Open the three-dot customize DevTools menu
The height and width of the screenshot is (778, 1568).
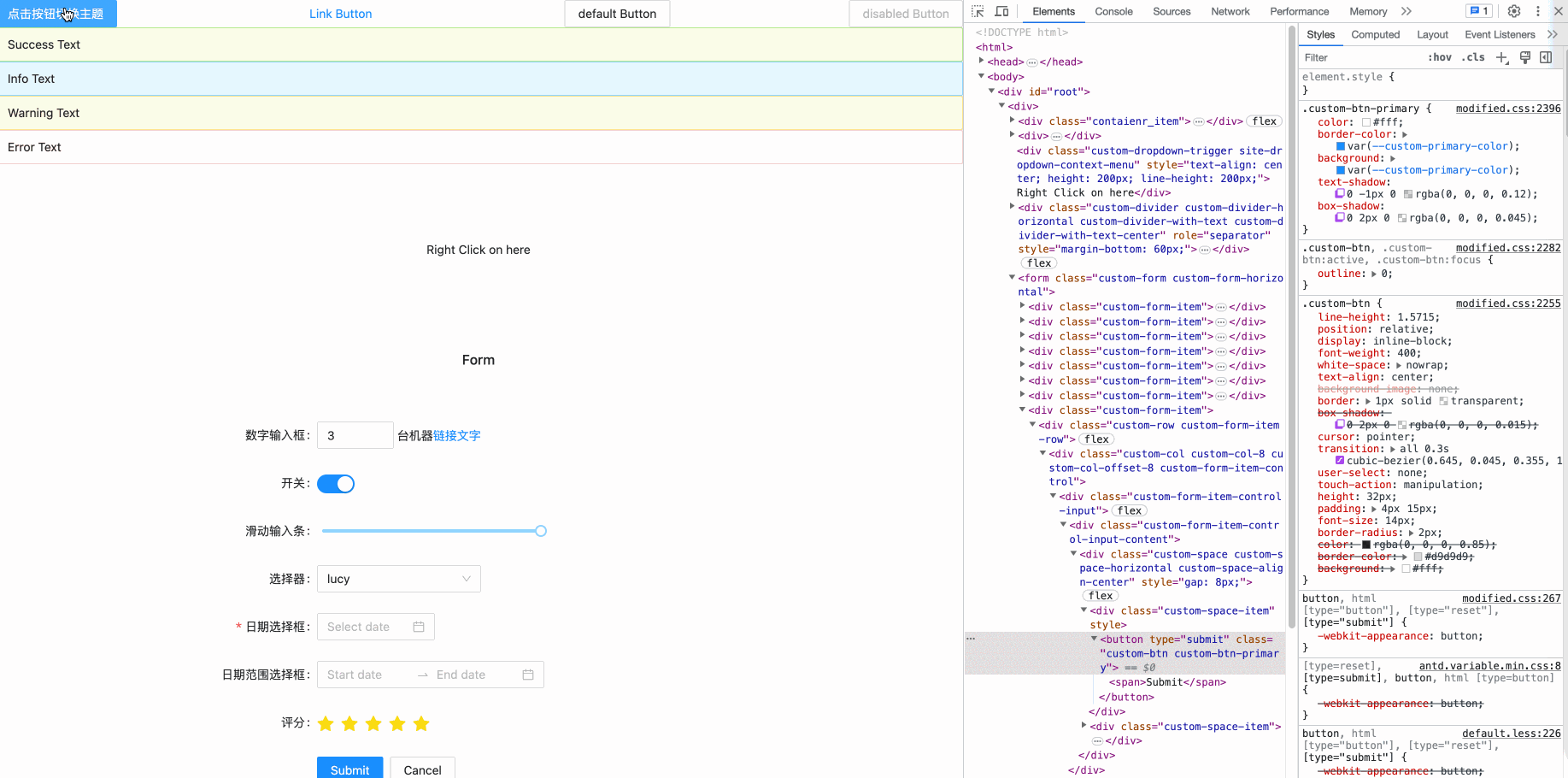coord(1537,11)
